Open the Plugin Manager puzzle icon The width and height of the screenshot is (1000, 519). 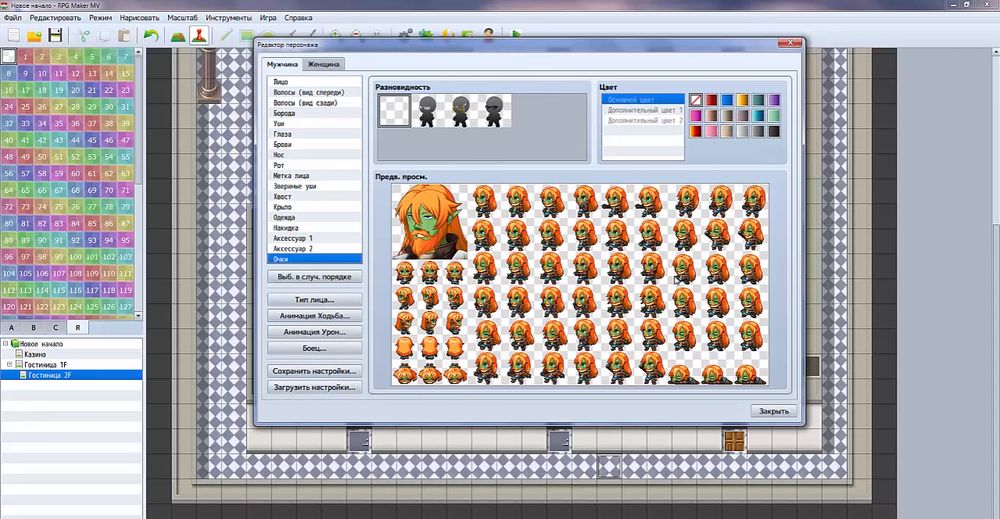(x=426, y=34)
